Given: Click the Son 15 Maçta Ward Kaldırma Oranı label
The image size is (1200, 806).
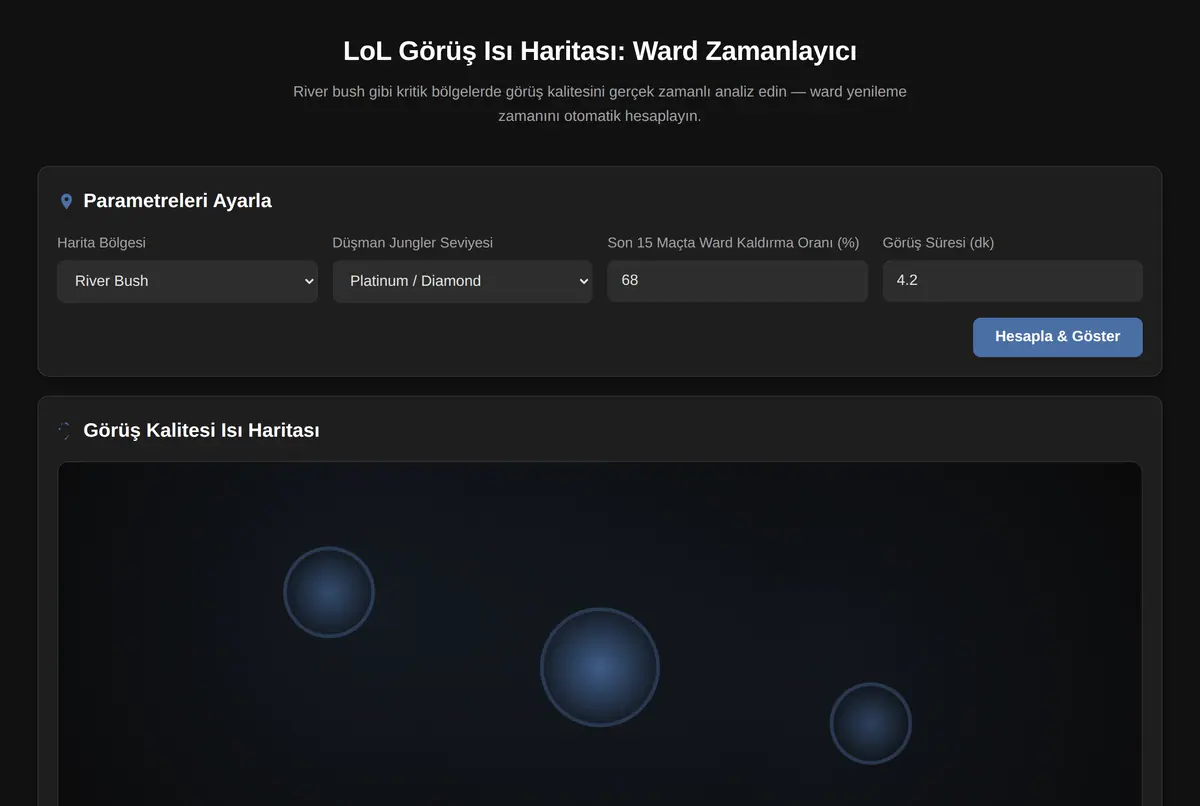Looking at the screenshot, I should (733, 243).
